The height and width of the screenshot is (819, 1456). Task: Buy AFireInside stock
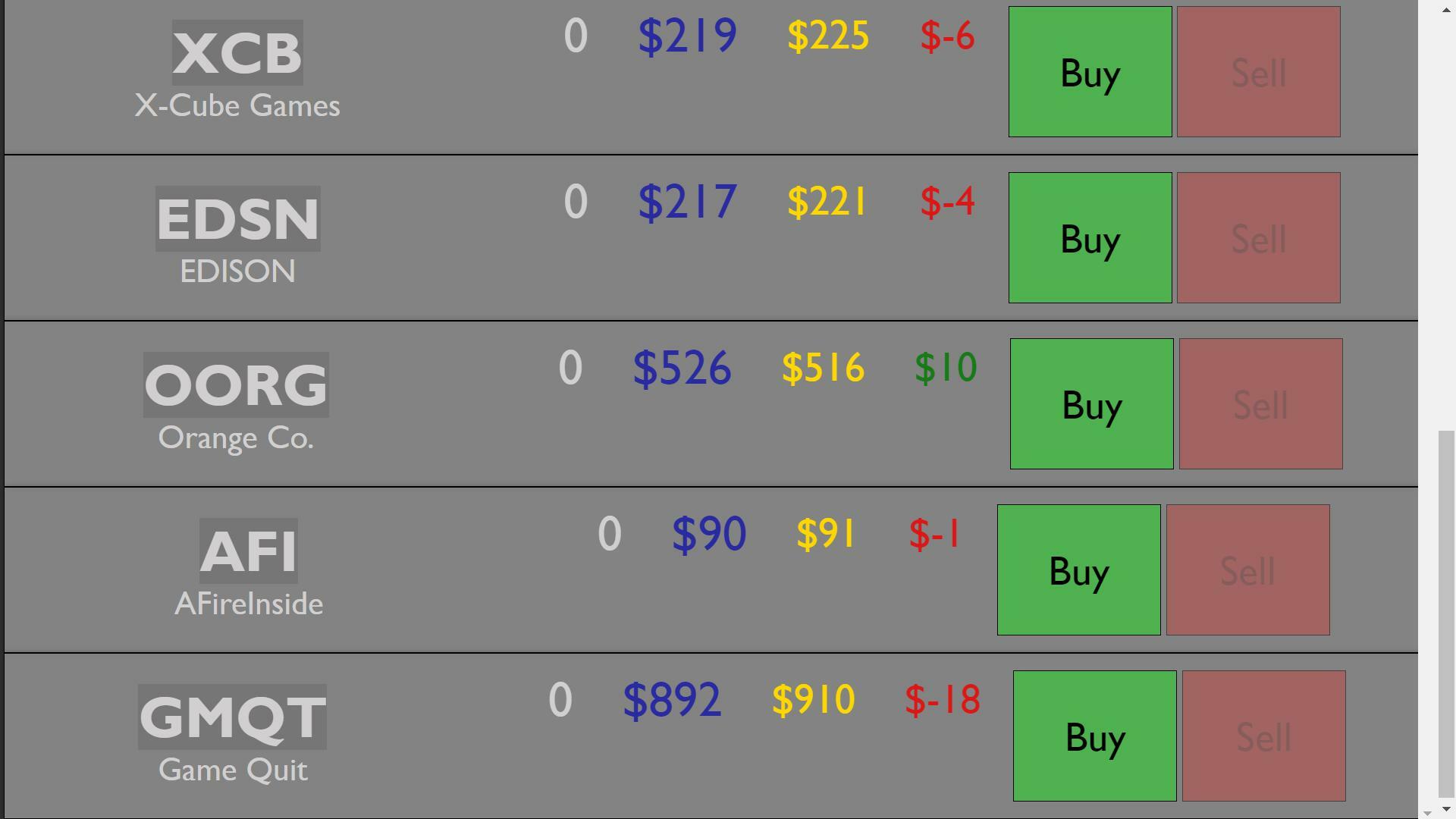[x=1078, y=570]
